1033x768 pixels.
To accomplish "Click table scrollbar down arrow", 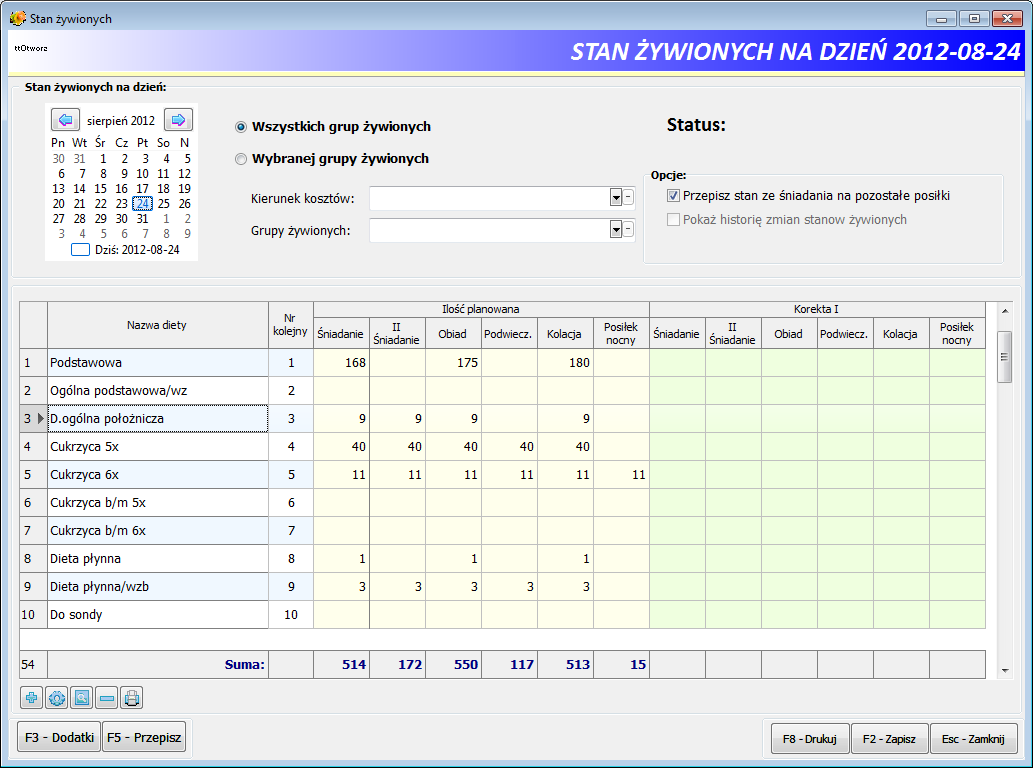I will (1005, 671).
